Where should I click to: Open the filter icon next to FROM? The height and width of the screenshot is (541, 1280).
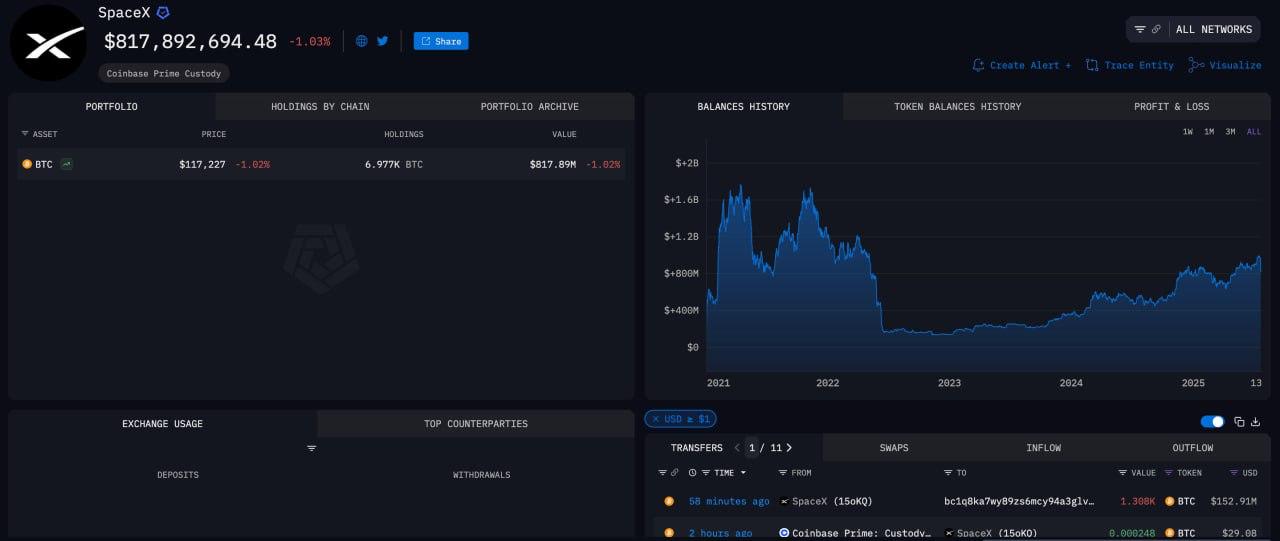(x=783, y=473)
